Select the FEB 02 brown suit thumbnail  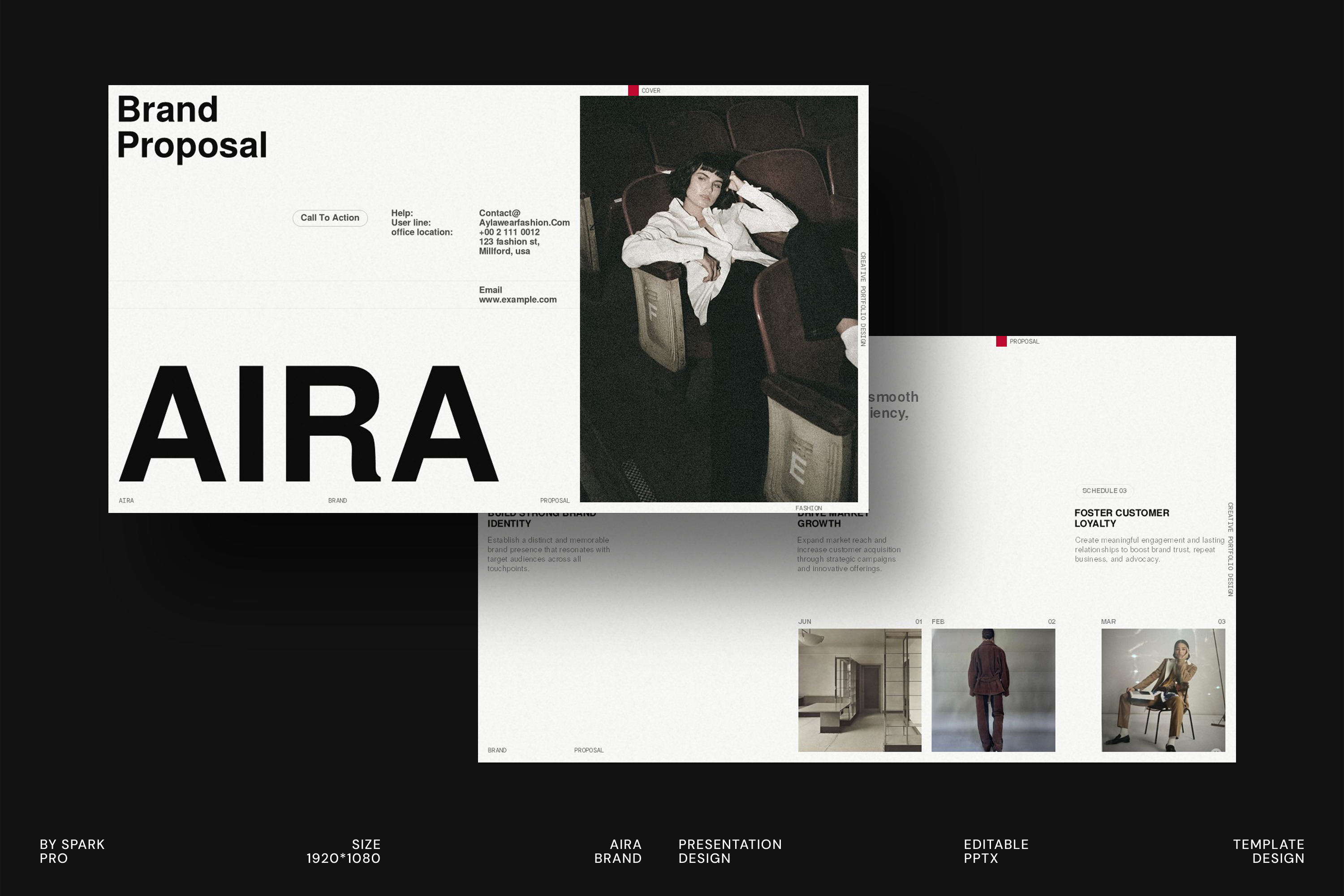click(x=993, y=690)
